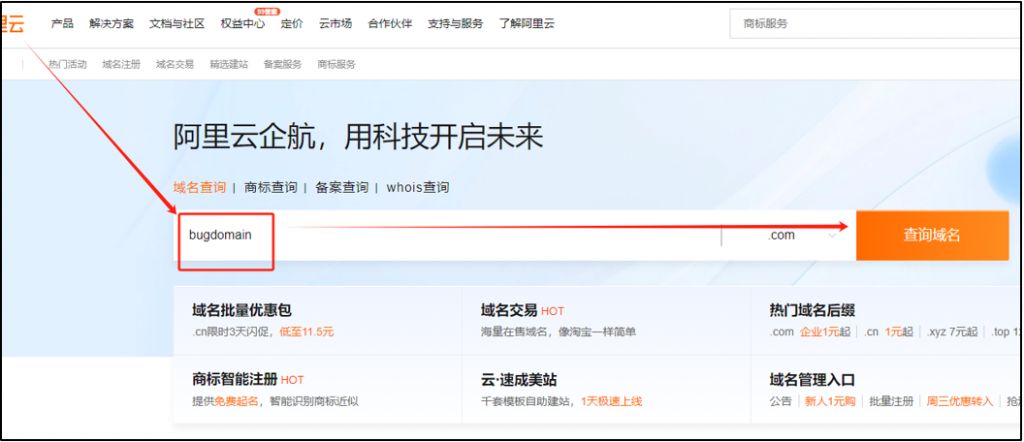Click the .cn限时3天闪促 description text

(232, 332)
